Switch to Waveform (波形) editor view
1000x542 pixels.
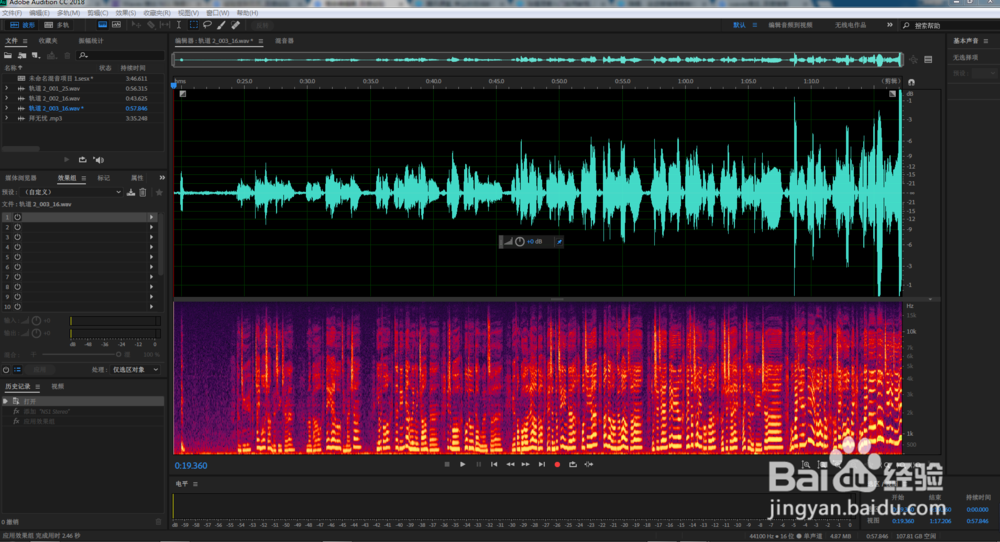pos(21,25)
